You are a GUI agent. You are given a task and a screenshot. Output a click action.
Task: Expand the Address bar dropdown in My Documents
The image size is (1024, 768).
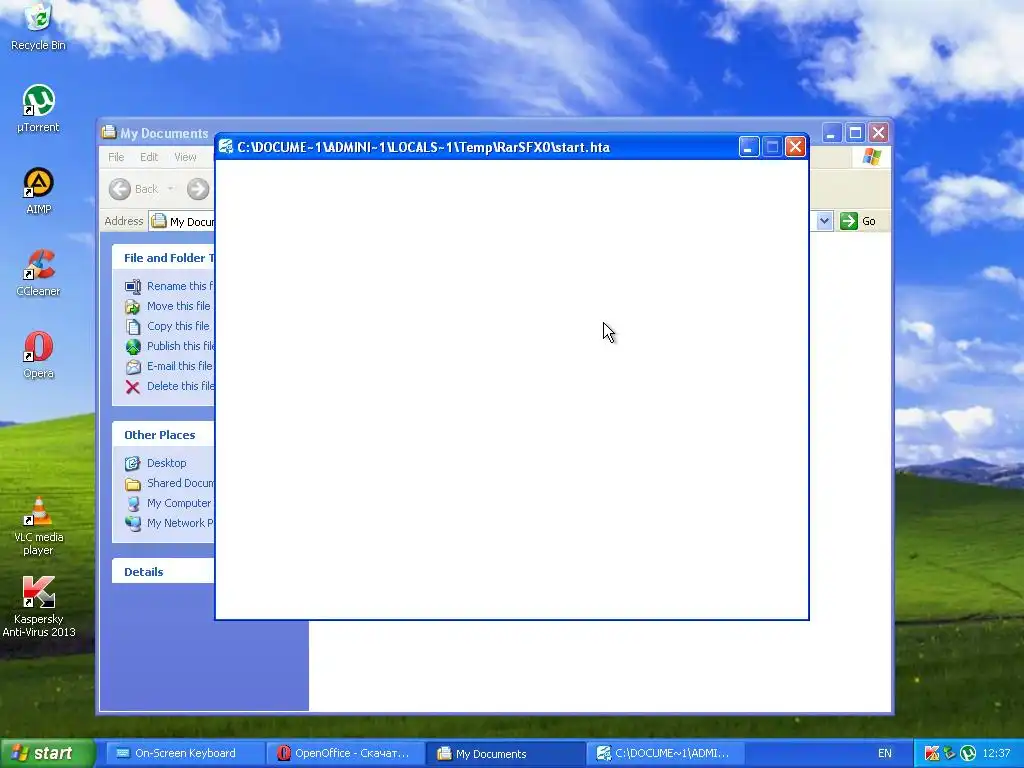pos(824,221)
